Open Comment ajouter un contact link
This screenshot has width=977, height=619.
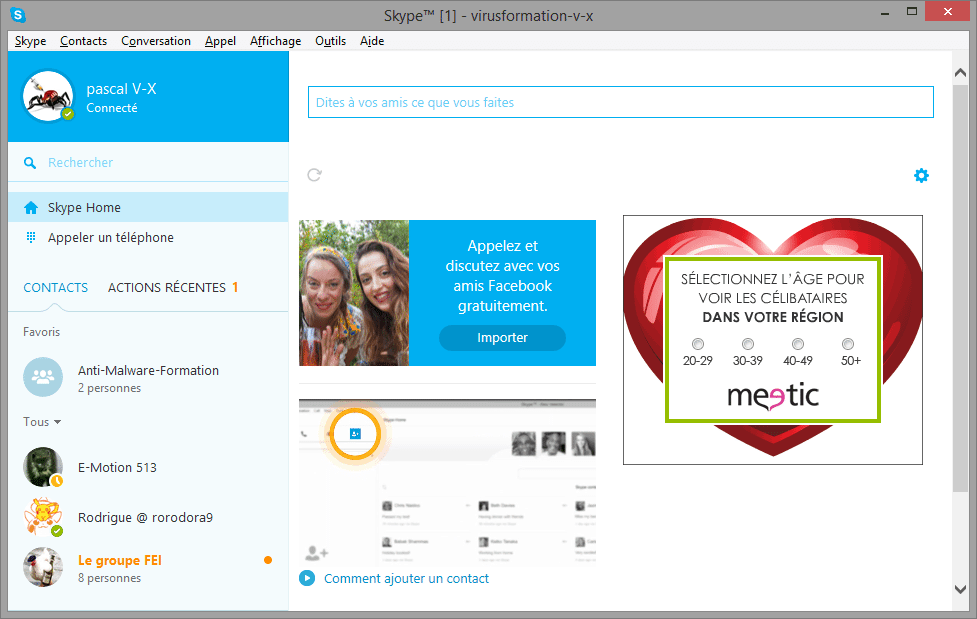click(x=406, y=578)
